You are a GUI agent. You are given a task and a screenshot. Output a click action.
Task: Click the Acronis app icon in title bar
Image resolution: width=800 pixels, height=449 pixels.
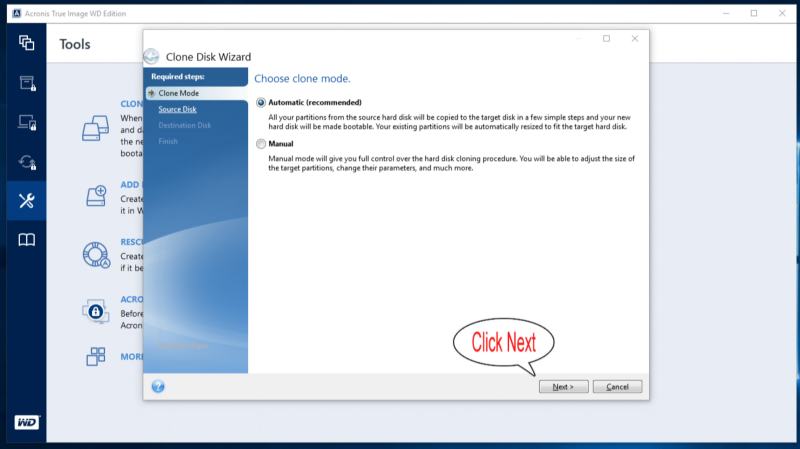(17, 13)
